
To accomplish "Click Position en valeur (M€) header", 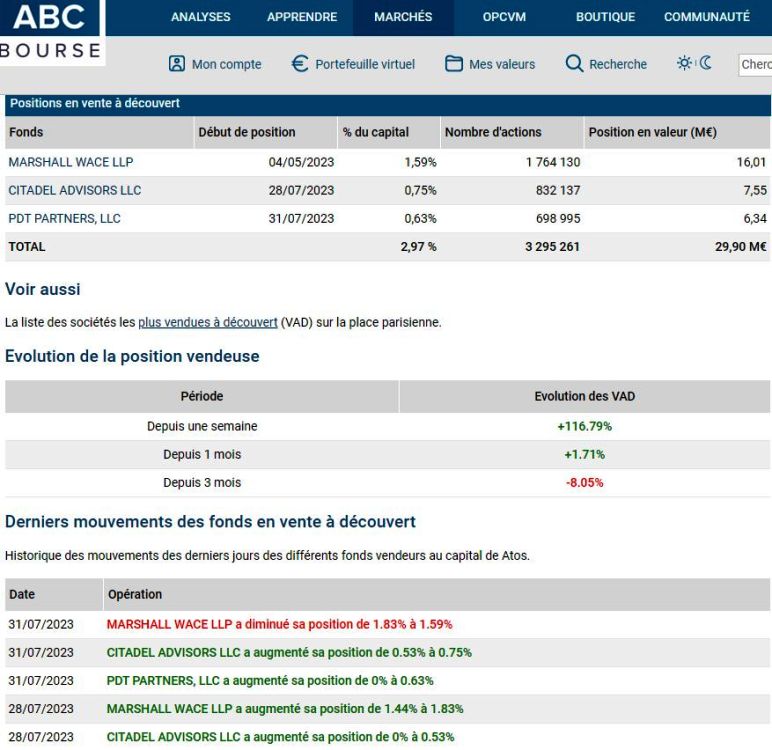I will click(677, 132).
